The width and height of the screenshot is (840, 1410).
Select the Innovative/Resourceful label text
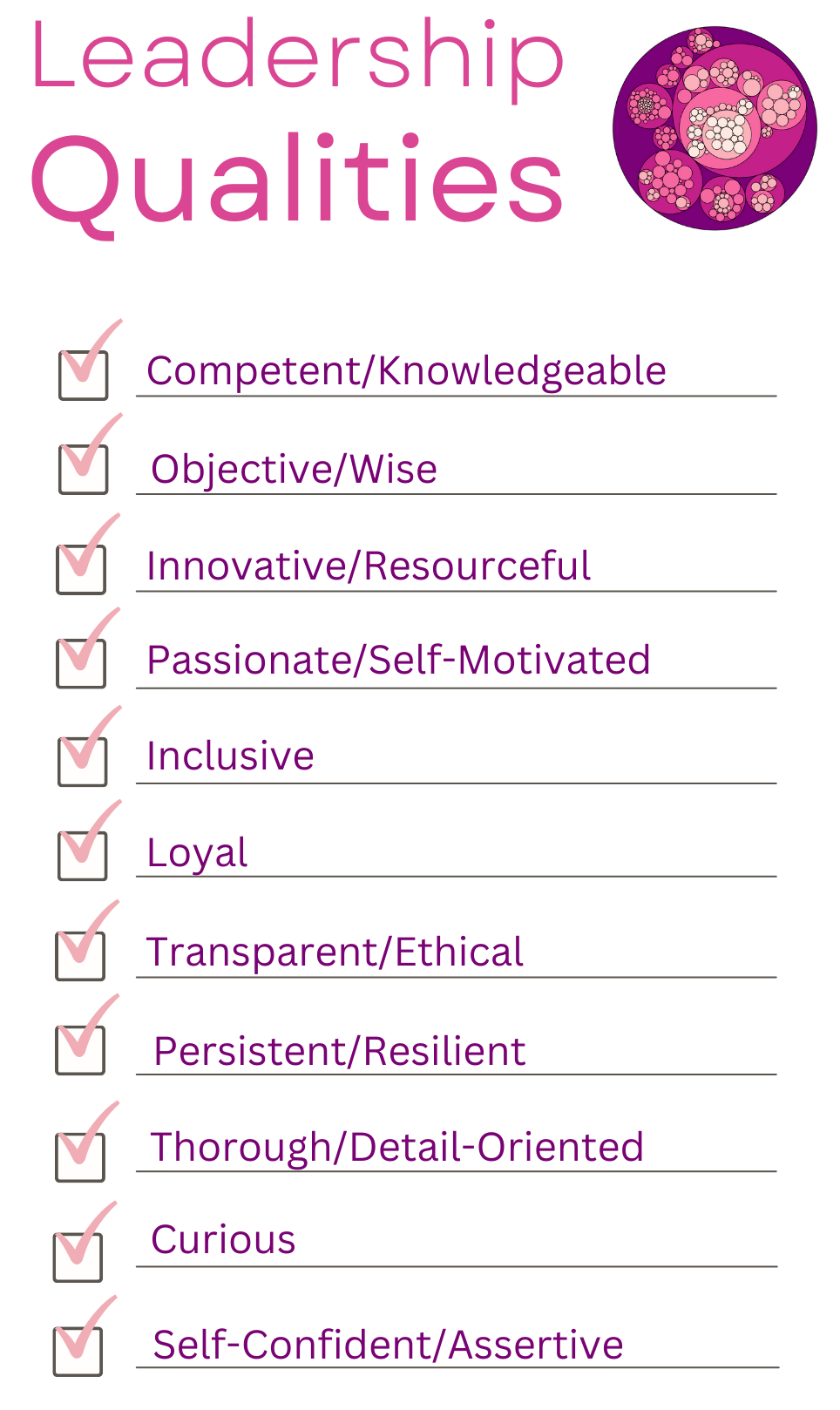[x=369, y=566]
